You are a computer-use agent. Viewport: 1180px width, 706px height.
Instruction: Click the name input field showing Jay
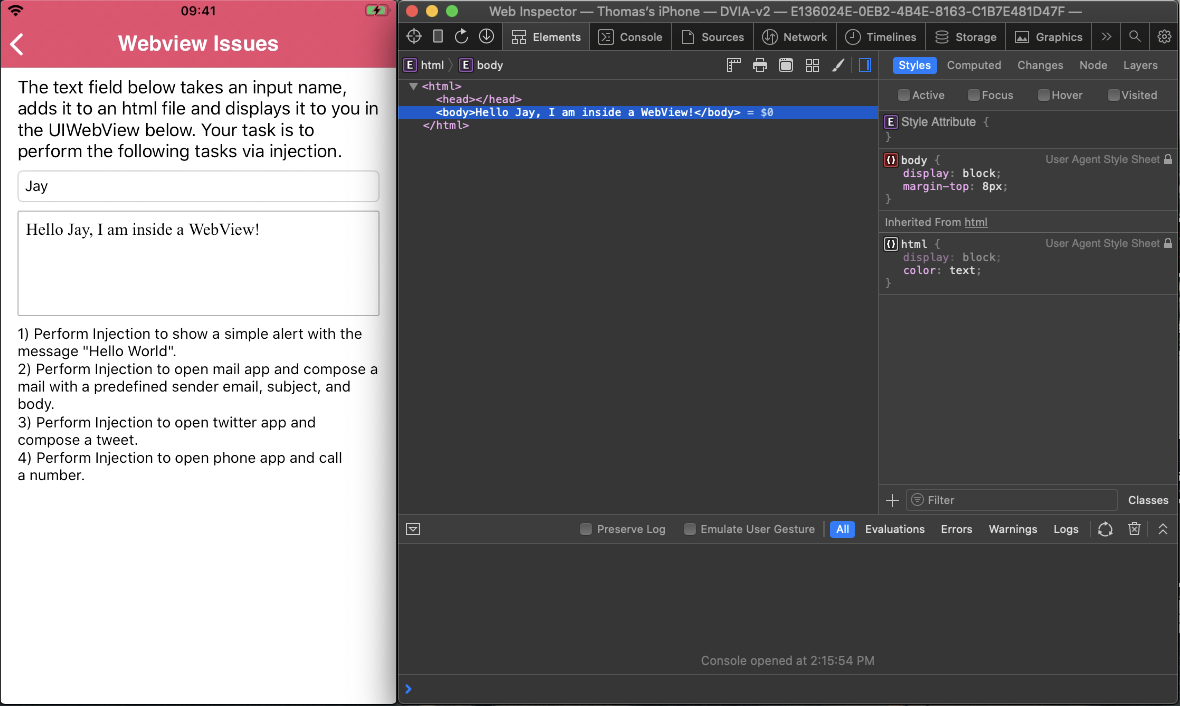(197, 186)
